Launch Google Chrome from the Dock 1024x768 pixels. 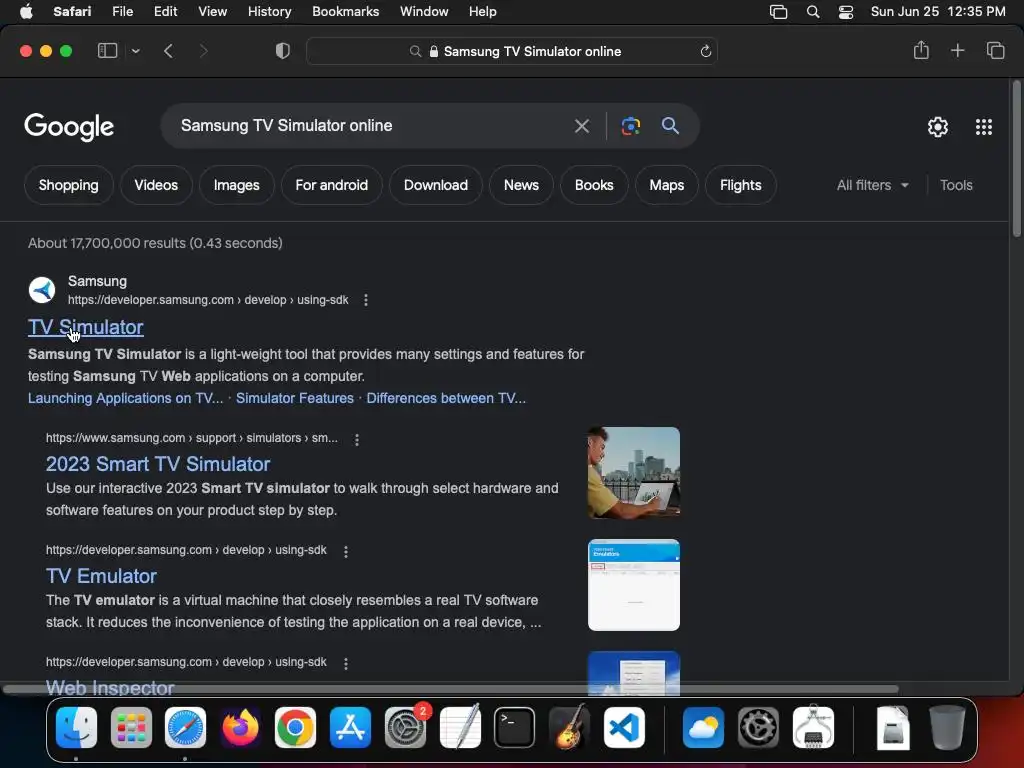point(295,727)
